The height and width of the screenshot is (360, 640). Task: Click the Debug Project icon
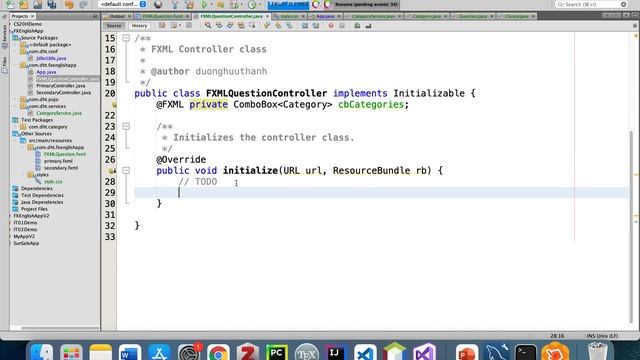tap(220, 5)
